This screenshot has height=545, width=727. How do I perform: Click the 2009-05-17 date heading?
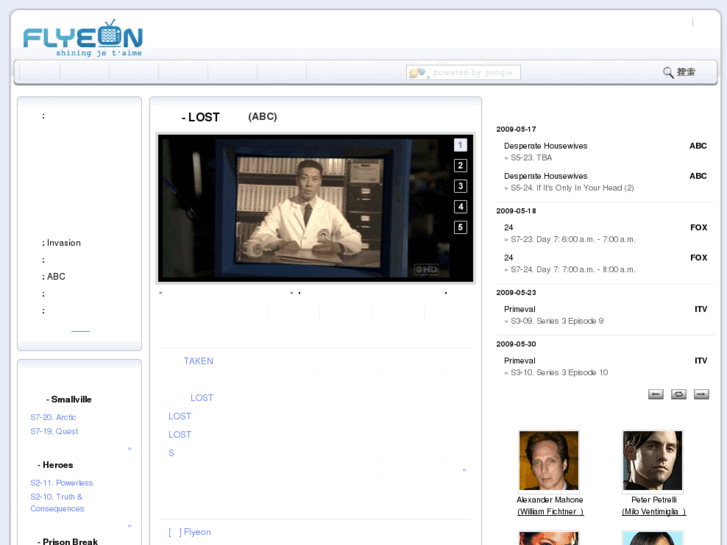pyautogui.click(x=516, y=129)
